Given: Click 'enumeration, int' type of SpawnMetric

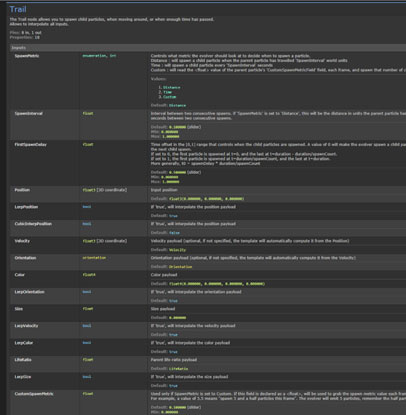Looking at the screenshot, I should [99, 56].
